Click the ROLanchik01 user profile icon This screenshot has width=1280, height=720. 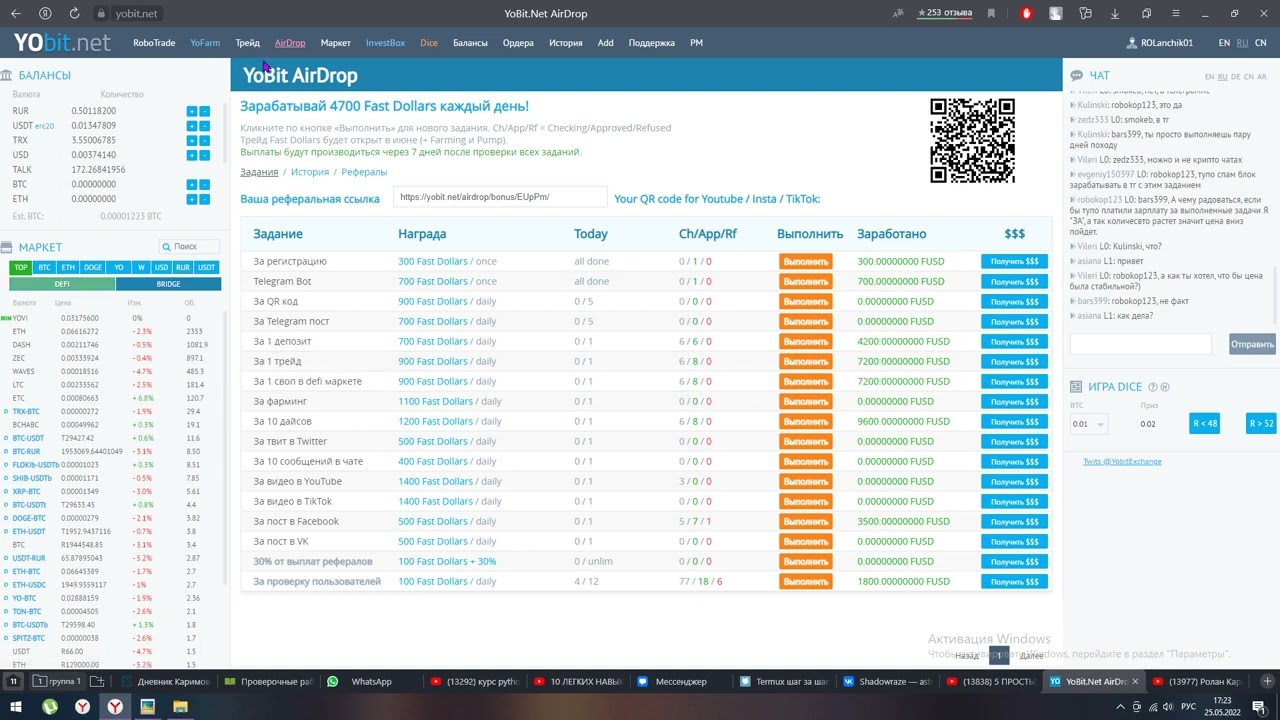point(1132,43)
